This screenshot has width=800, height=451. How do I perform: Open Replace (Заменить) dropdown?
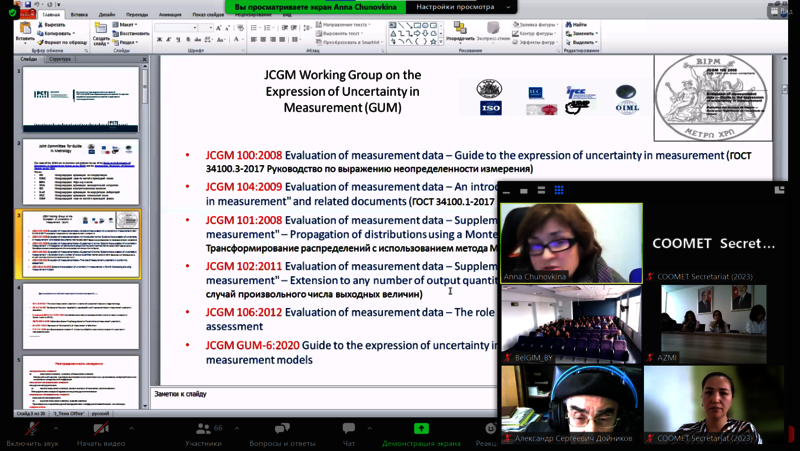point(582,34)
